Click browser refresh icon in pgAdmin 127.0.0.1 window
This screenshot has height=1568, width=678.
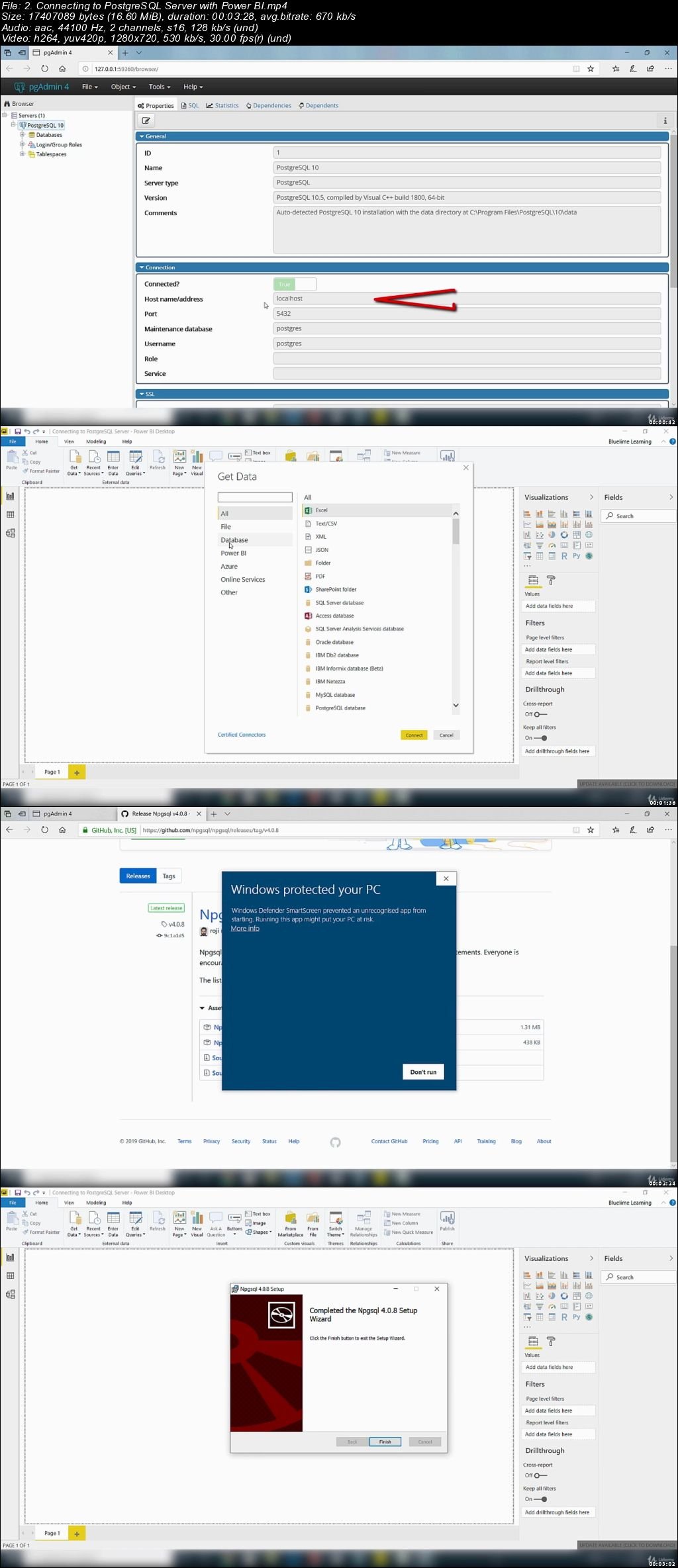click(44, 68)
